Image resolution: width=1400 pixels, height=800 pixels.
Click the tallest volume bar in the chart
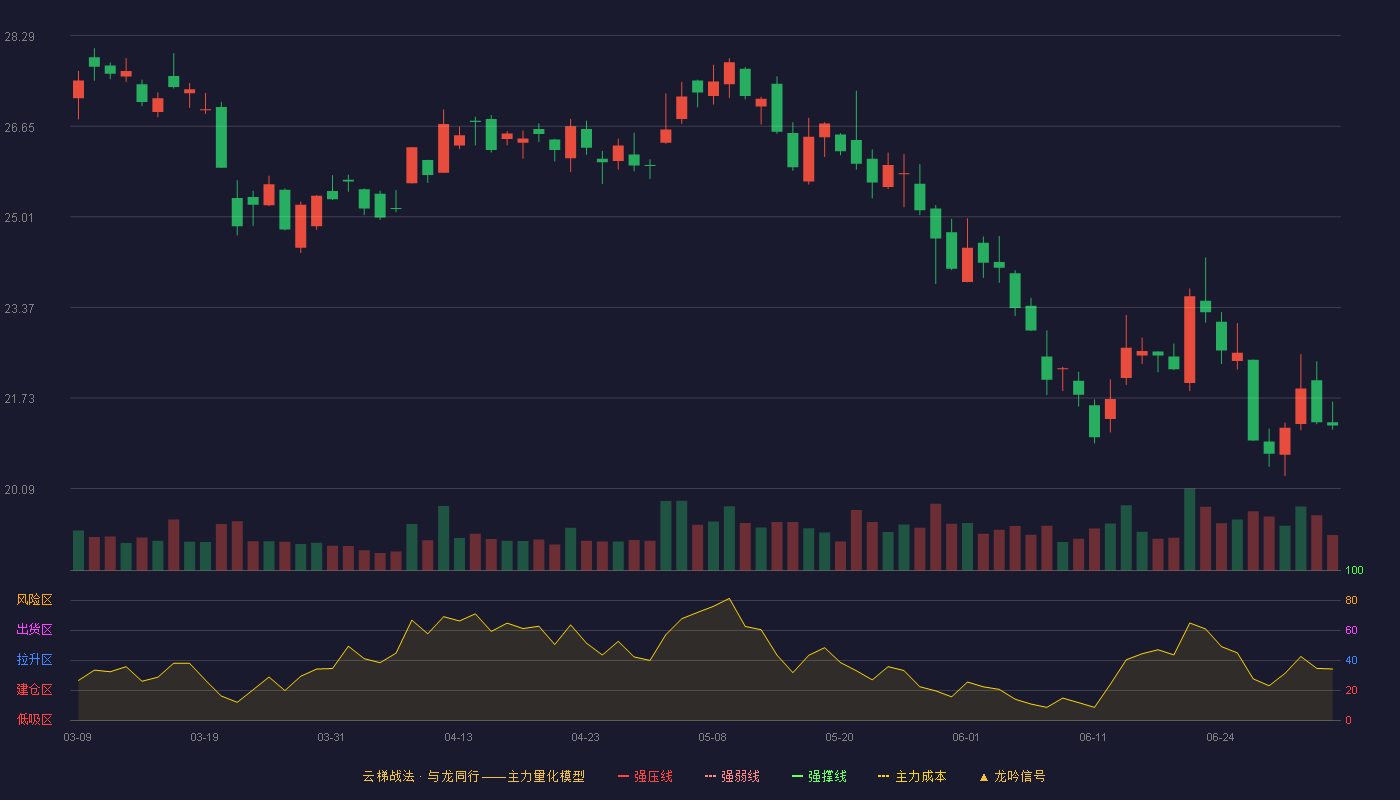(x=1189, y=529)
